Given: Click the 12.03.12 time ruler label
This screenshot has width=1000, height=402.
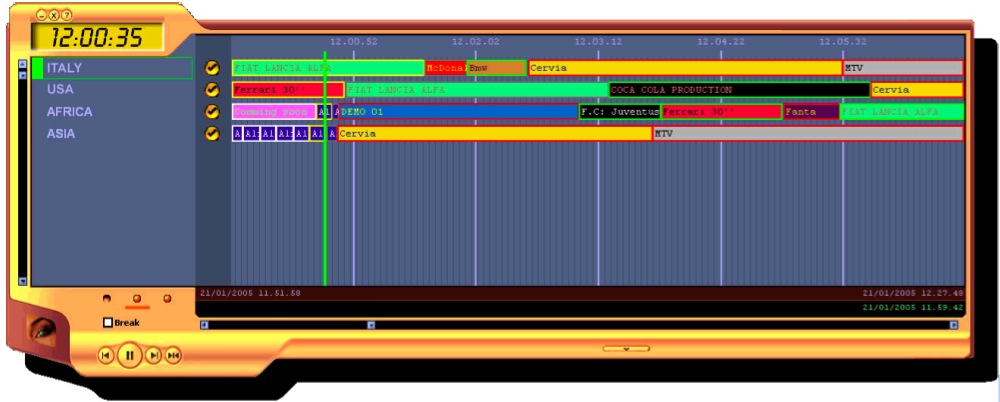Looking at the screenshot, I should tap(598, 42).
